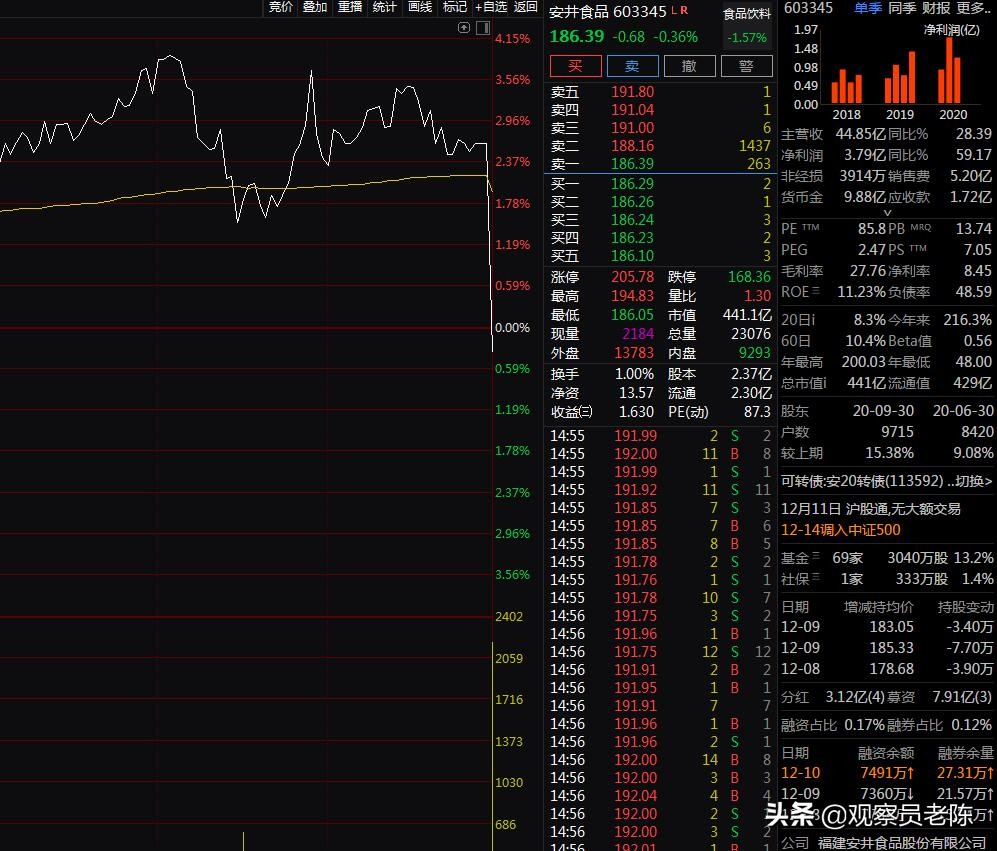This screenshot has width=997, height=851.
Task: Expand the financial summary chevron below 货币金
Action: (x=888, y=212)
